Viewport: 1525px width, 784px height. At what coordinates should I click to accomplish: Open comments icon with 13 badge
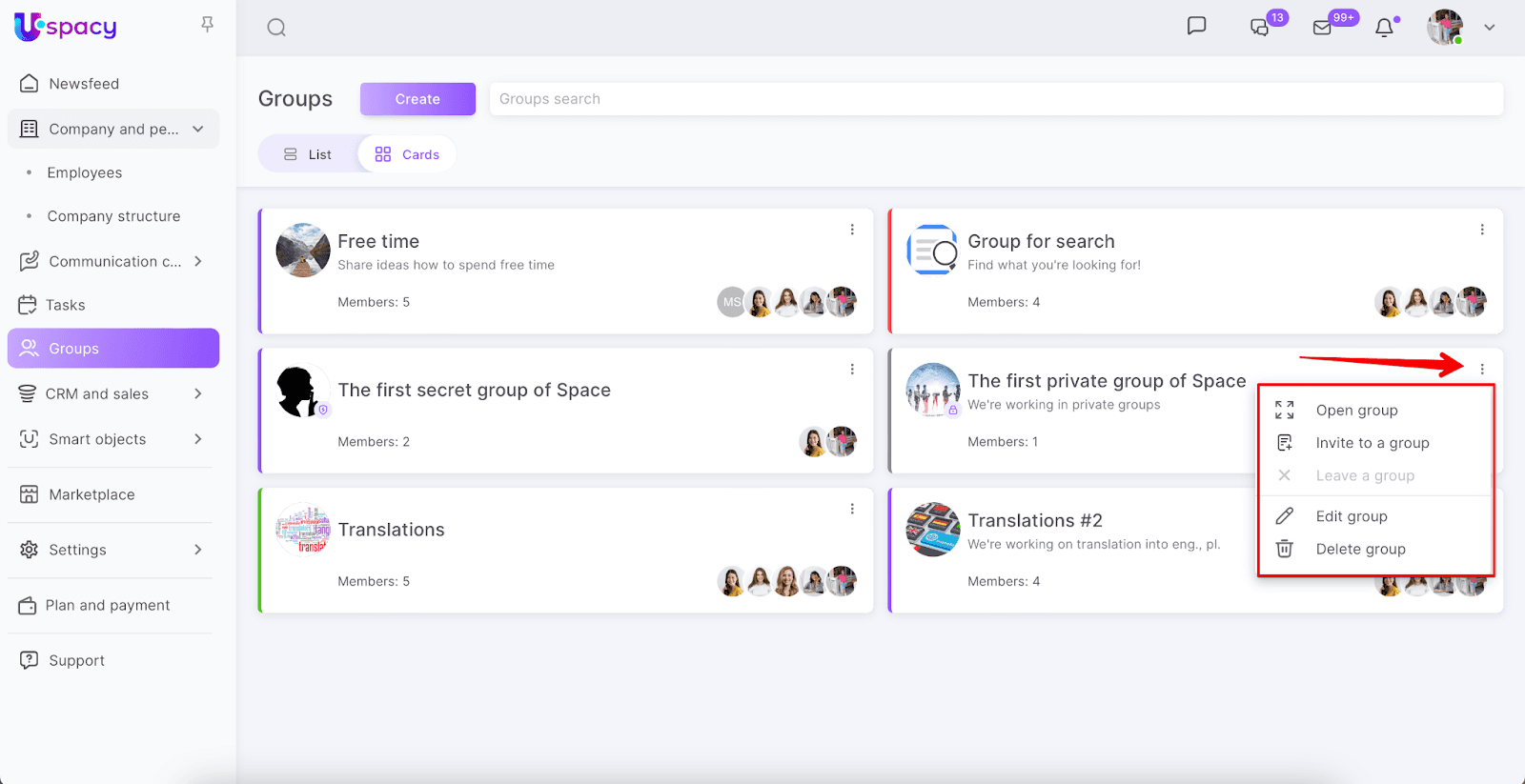(1259, 28)
